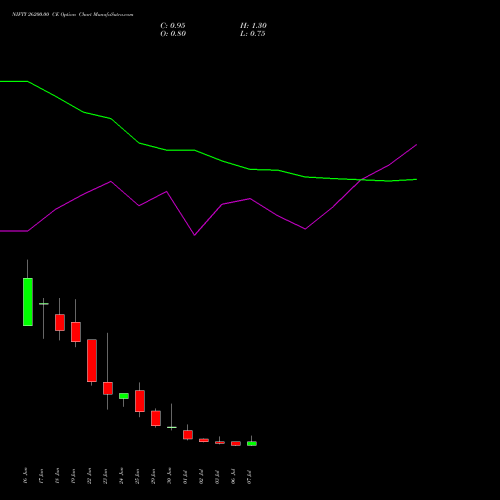
Task: Click the open value O: 0.80
Action: (x=173, y=34)
